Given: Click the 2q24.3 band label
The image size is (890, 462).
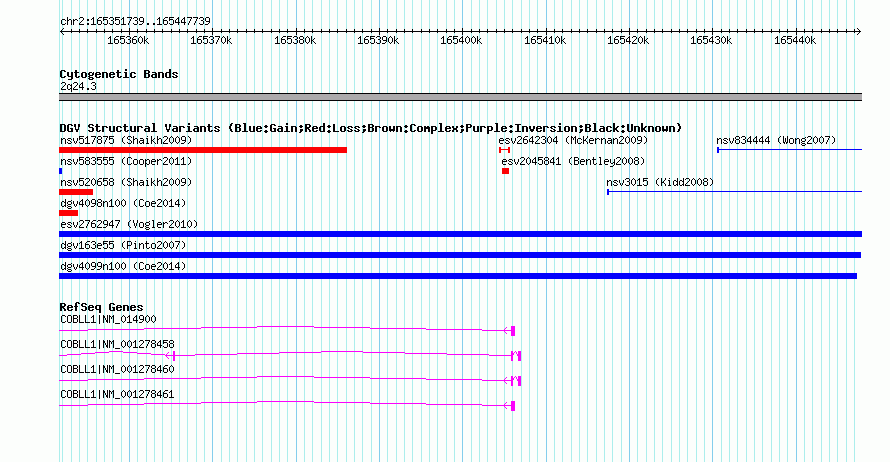Looking at the screenshot, I should [78, 86].
